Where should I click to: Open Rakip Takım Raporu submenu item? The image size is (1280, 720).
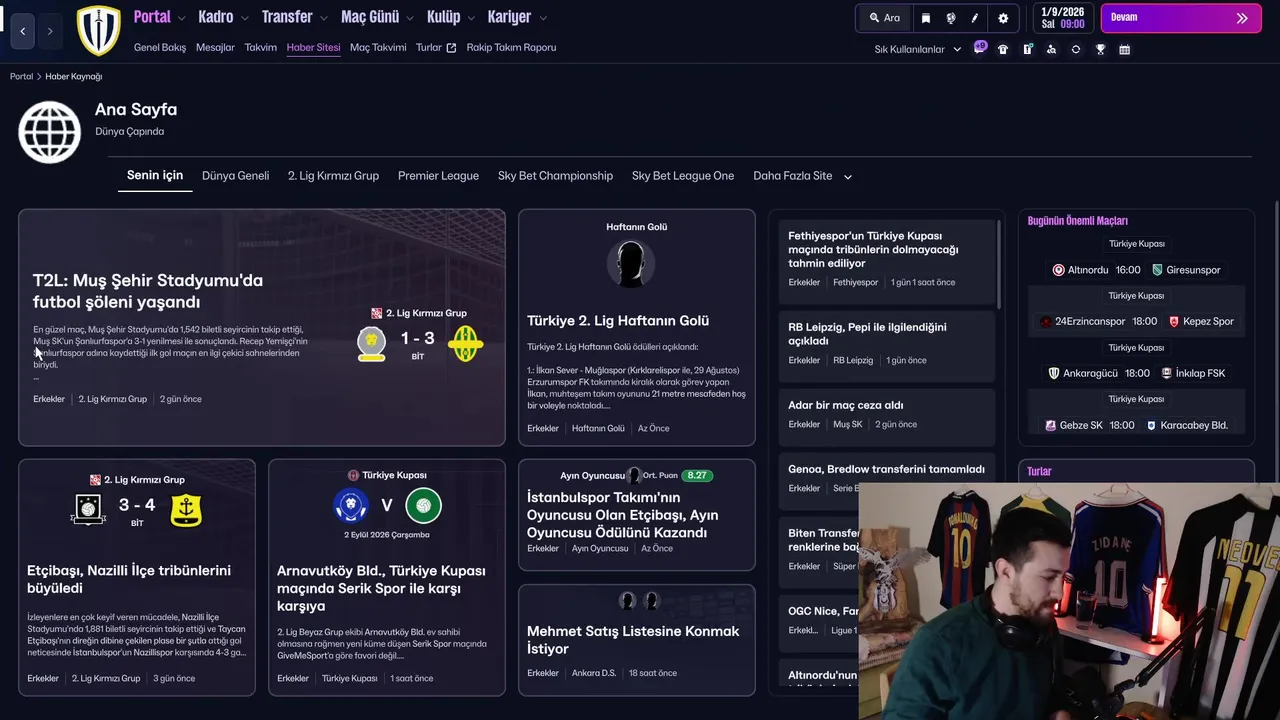tap(511, 47)
